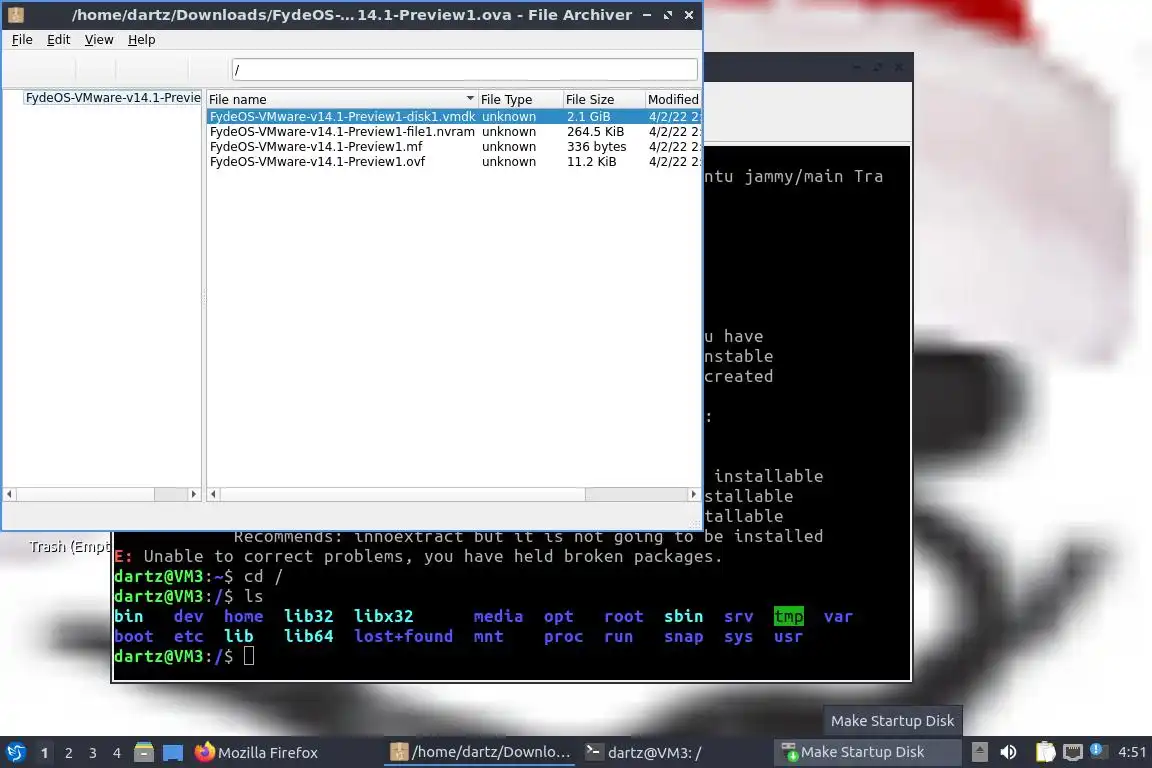Click the file list scrollbar left arrow
Viewport: 1152px width, 768px height.
[213, 495]
